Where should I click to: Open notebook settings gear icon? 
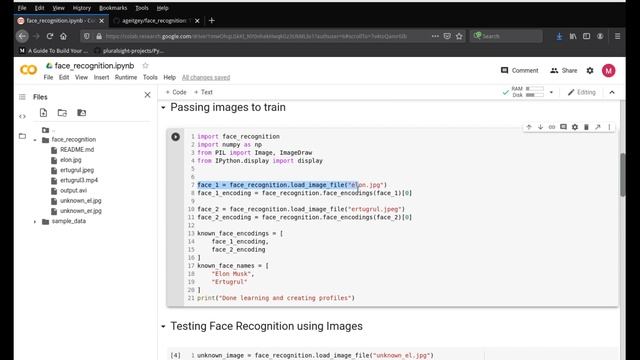point(590,71)
